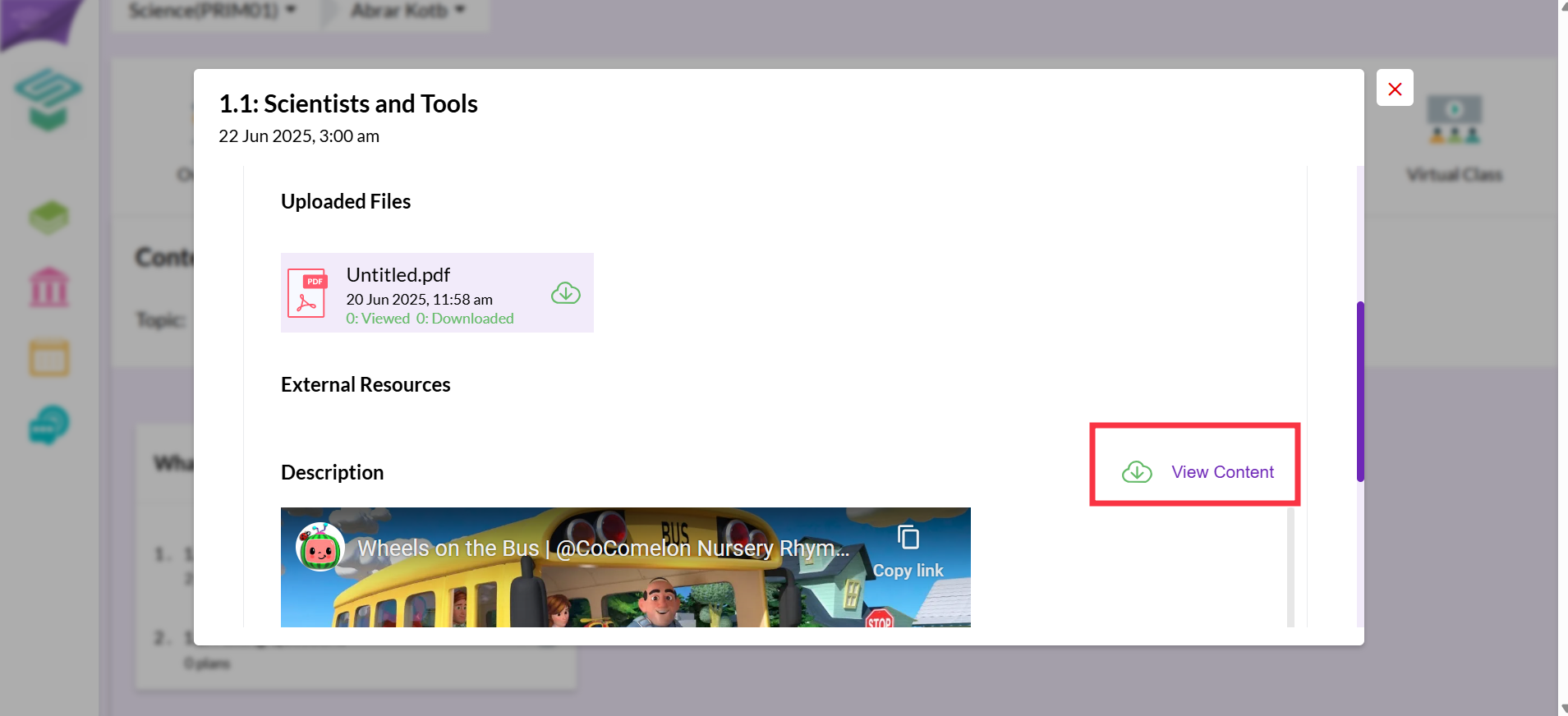Open the Wheels on the Bus video title
This screenshot has width=1568, height=716.
pyautogui.click(x=603, y=548)
